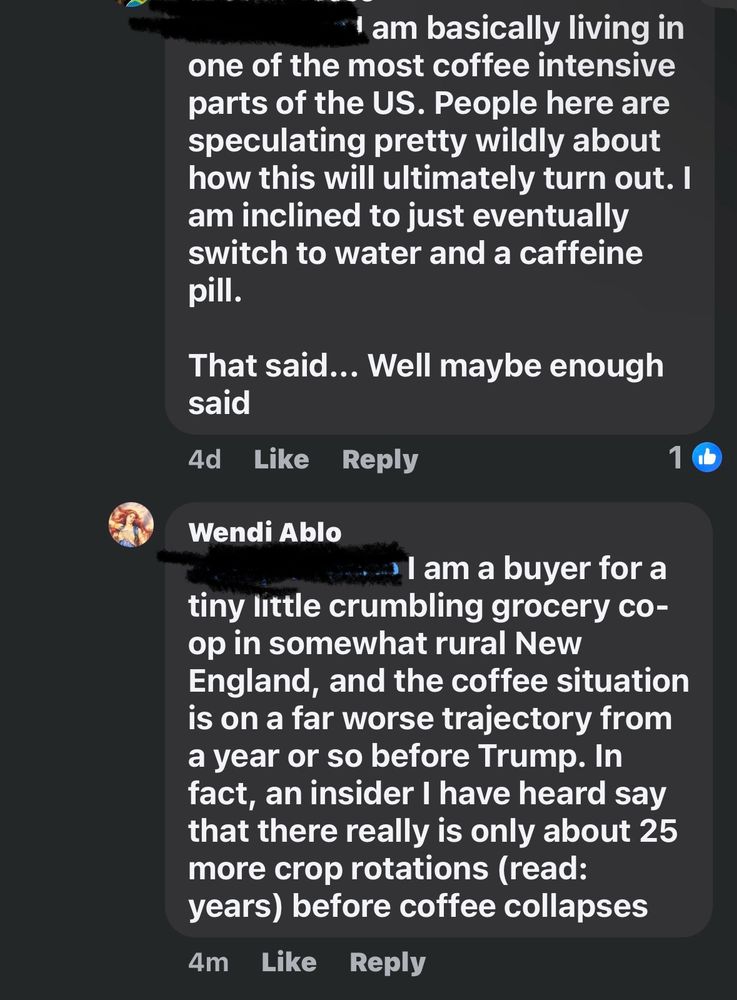This screenshot has height=1000, width=737.
Task: Open the 4m timestamp link
Action: click(x=208, y=962)
